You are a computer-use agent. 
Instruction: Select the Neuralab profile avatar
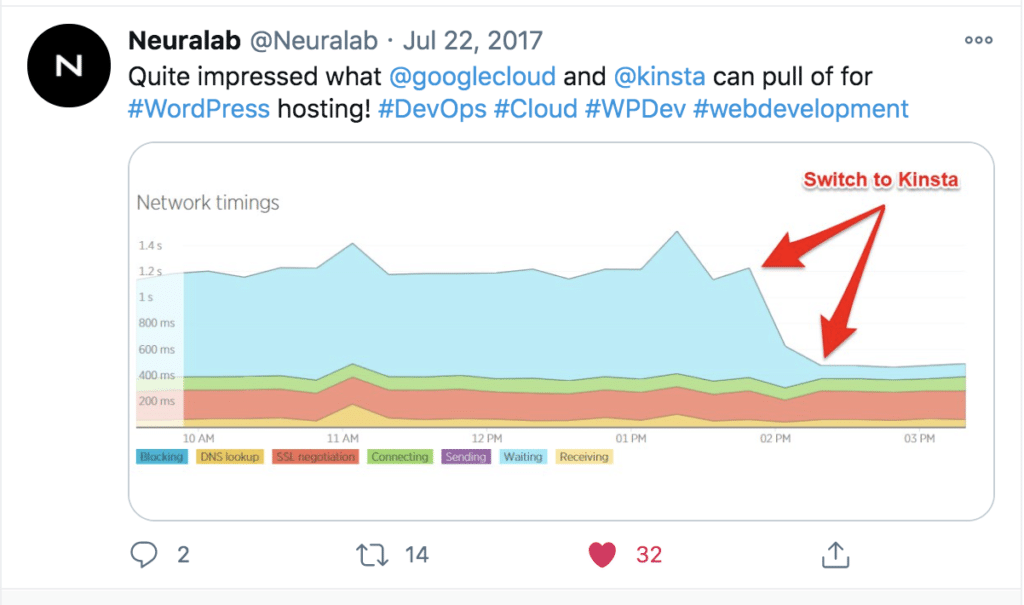[x=68, y=64]
